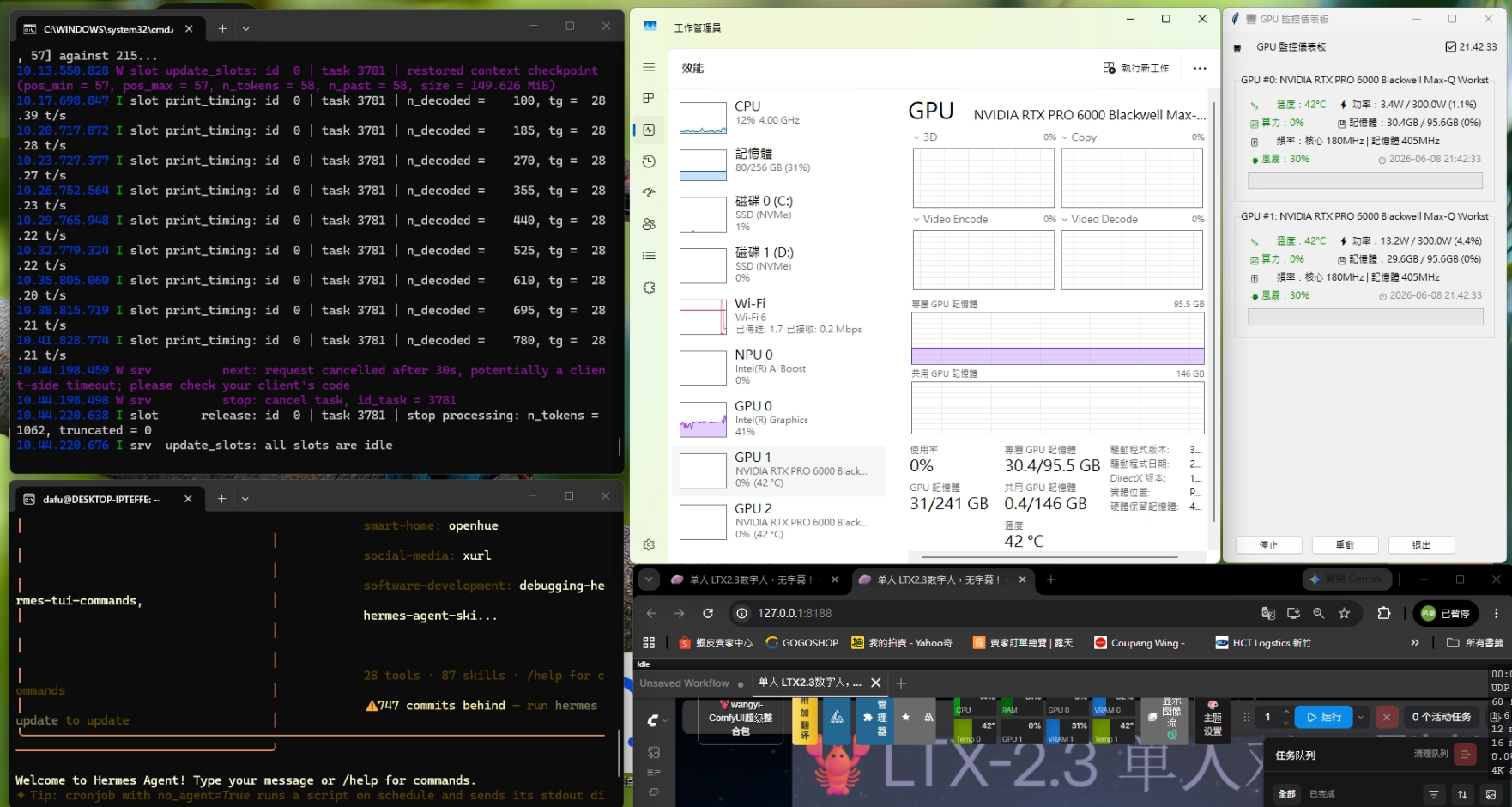
Task: Open the cmd terminal tab dropdown arrow
Action: [246, 28]
